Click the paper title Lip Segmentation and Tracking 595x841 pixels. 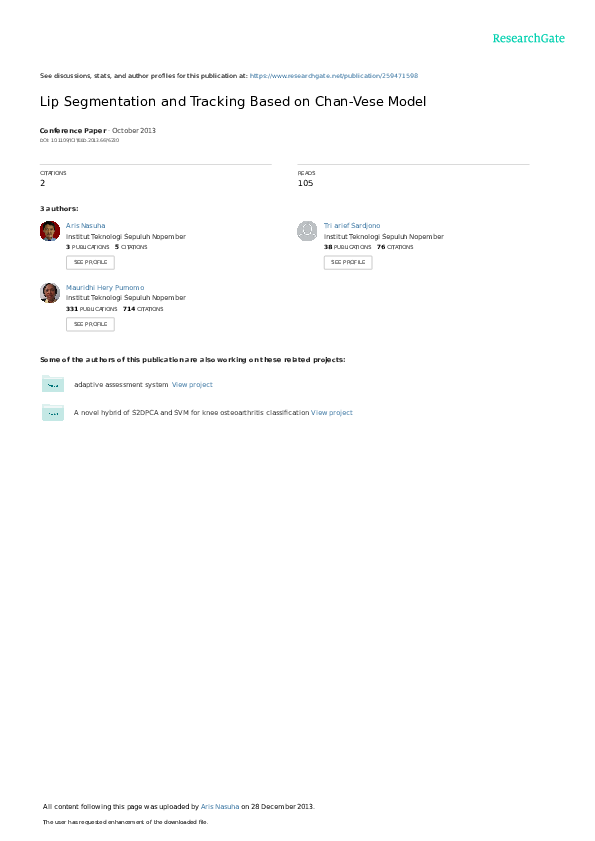click(233, 101)
